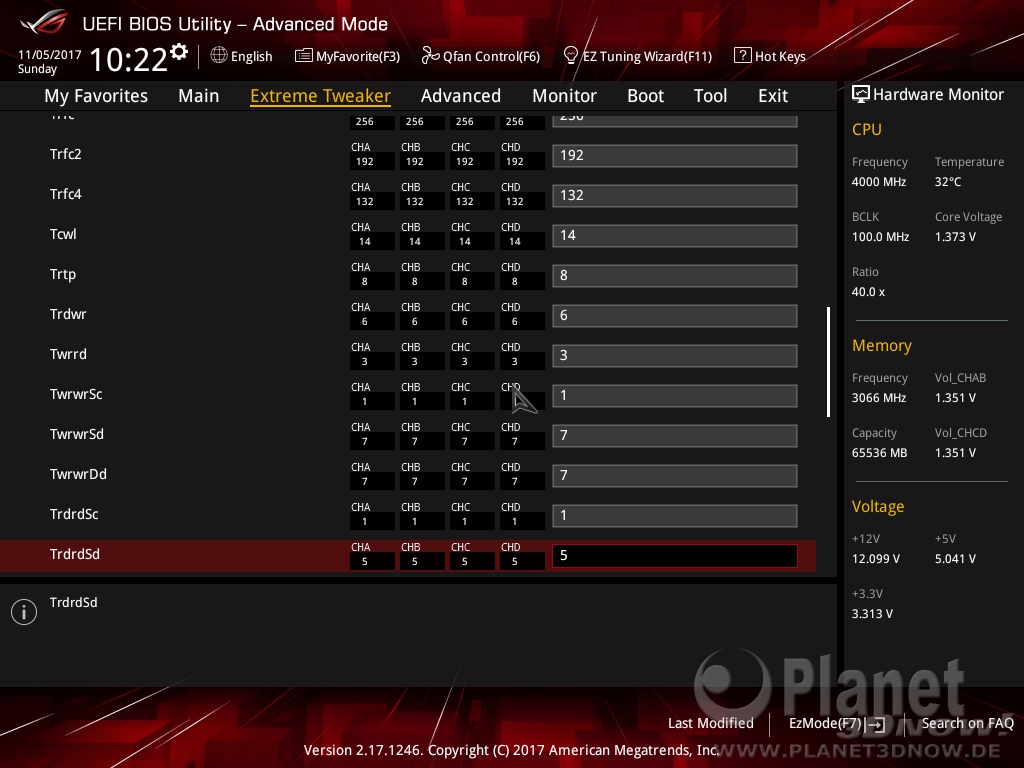1024x768 pixels.
Task: Click the globe language icon
Action: click(x=219, y=56)
